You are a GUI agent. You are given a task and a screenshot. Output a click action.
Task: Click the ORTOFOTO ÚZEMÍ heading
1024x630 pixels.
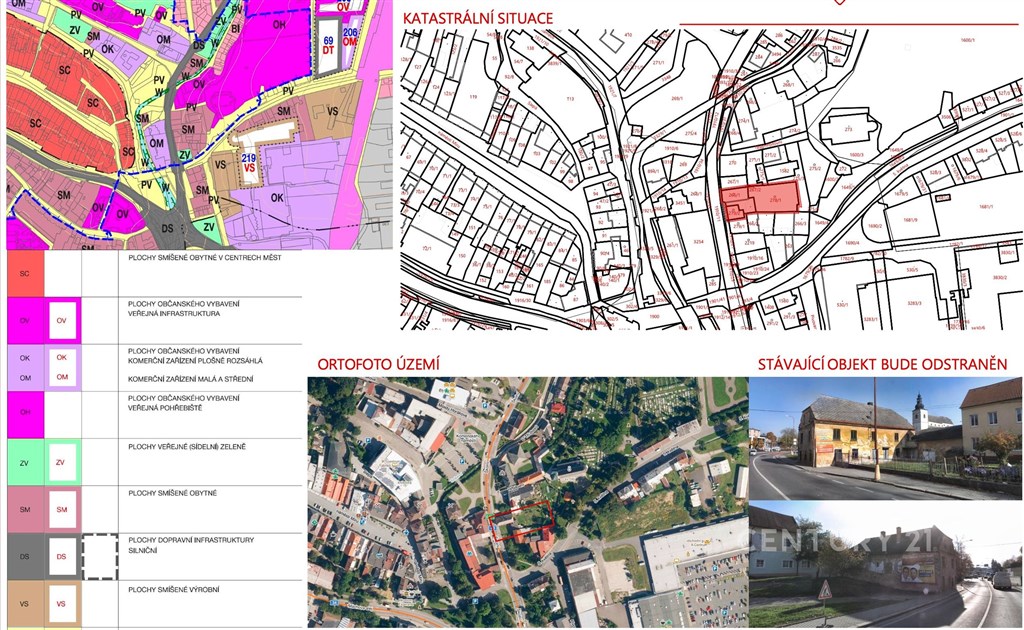(373, 364)
